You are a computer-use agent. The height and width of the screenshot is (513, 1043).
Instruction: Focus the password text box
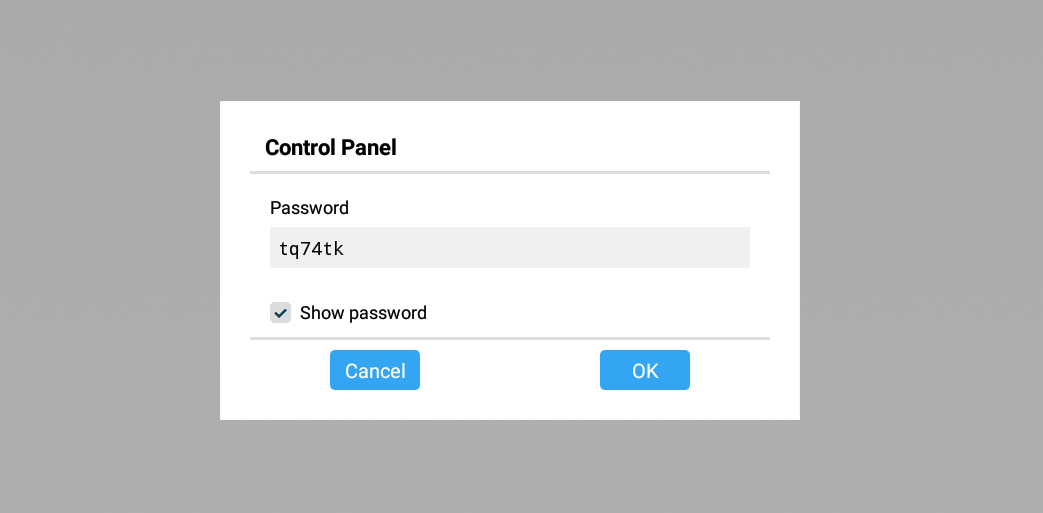click(x=509, y=248)
